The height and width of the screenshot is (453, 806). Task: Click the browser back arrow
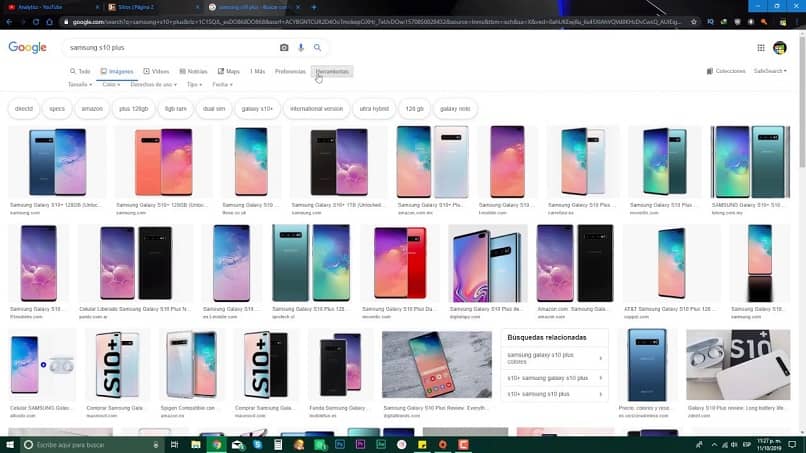tap(9, 22)
